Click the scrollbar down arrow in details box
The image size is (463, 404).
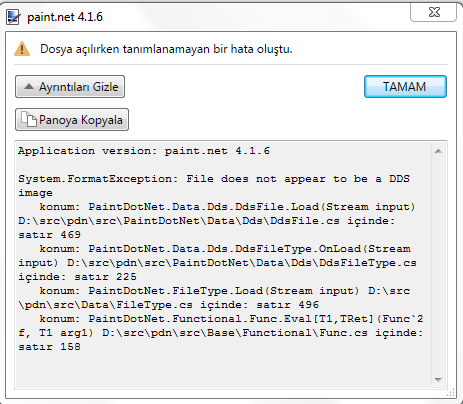point(438,380)
